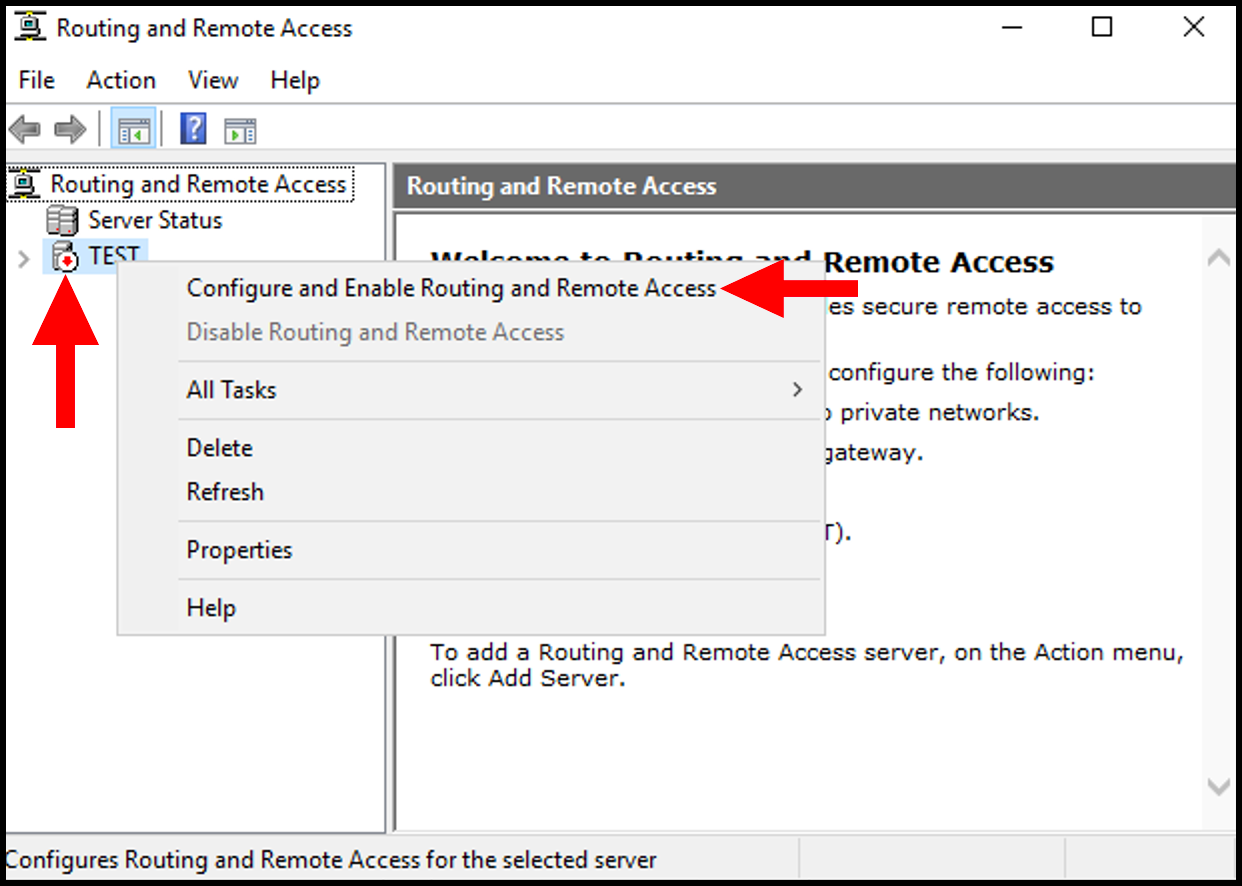Image resolution: width=1242 pixels, height=886 pixels.
Task: Open the View menu
Action: [213, 80]
